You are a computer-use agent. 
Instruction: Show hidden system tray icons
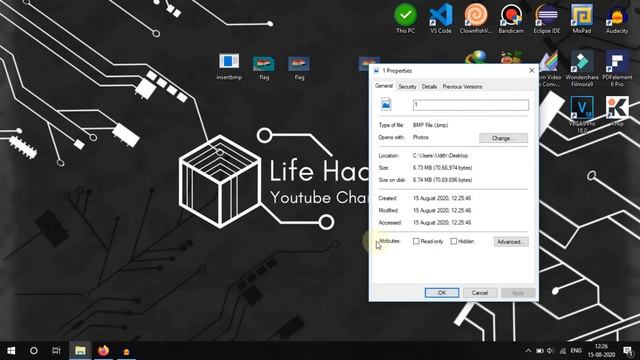(528, 351)
